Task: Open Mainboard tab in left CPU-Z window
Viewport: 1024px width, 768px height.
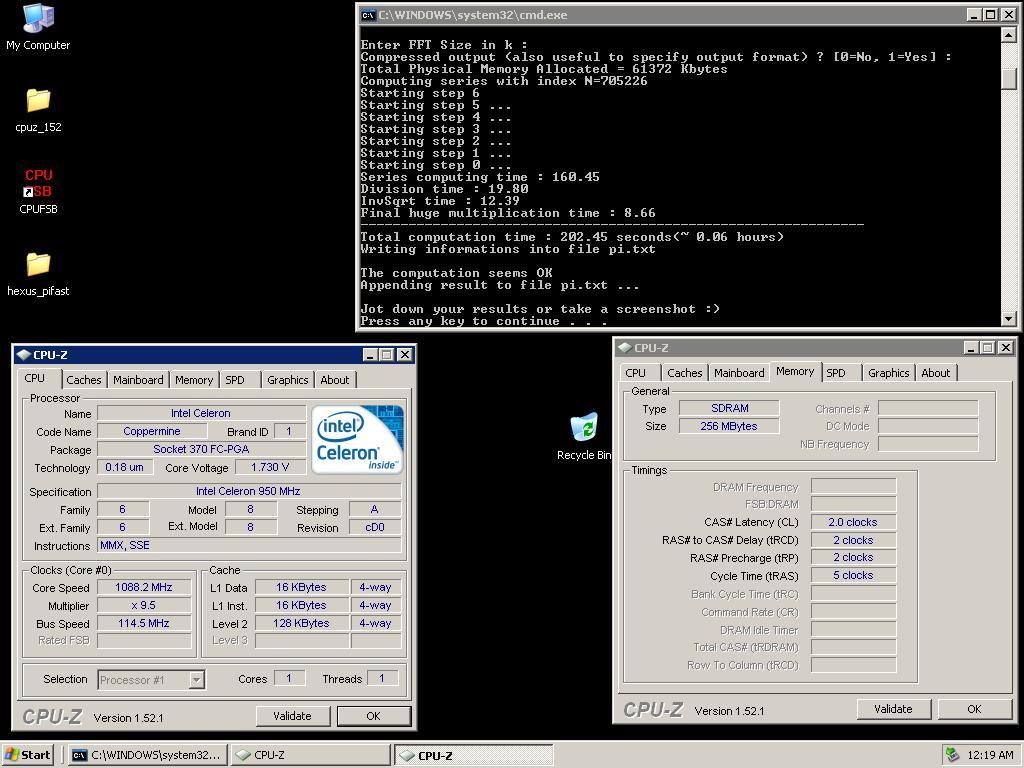Action: coord(138,379)
